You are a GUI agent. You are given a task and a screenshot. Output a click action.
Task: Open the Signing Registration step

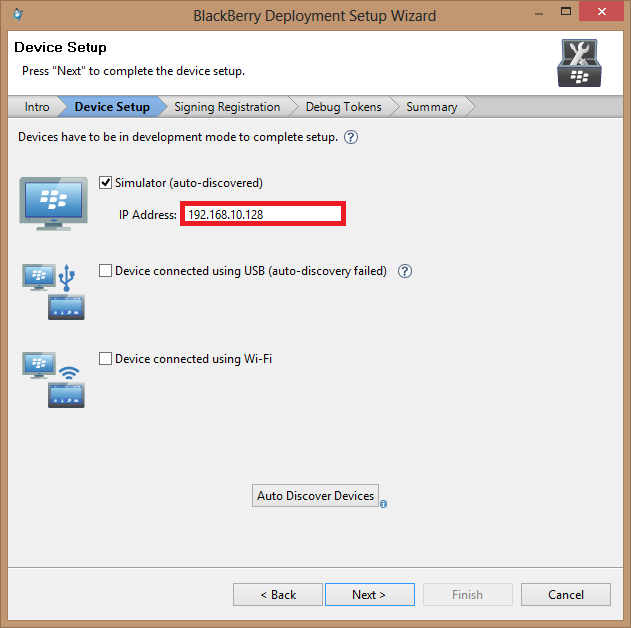click(227, 107)
